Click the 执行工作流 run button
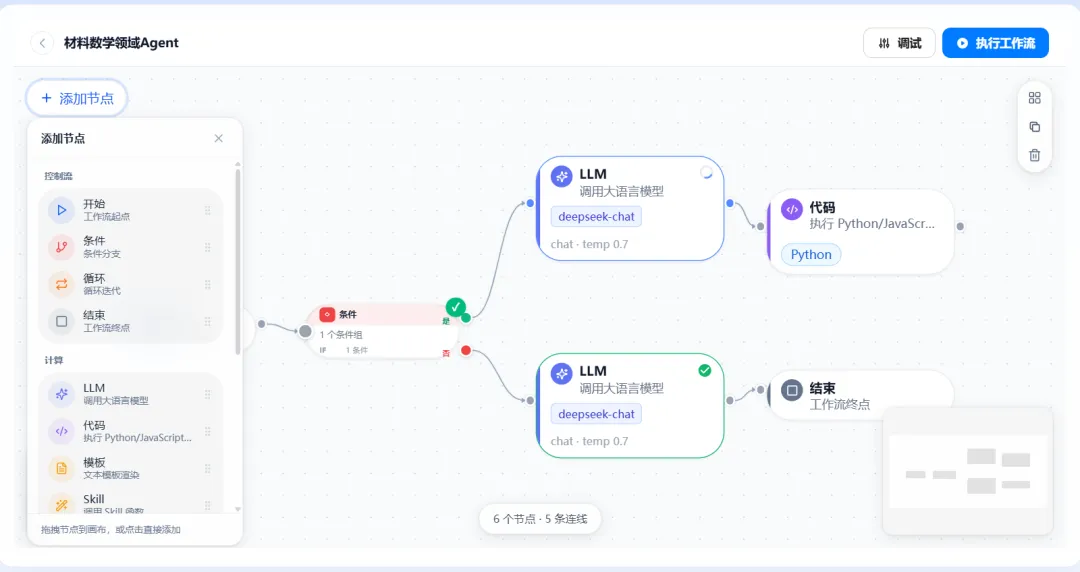 tap(995, 43)
